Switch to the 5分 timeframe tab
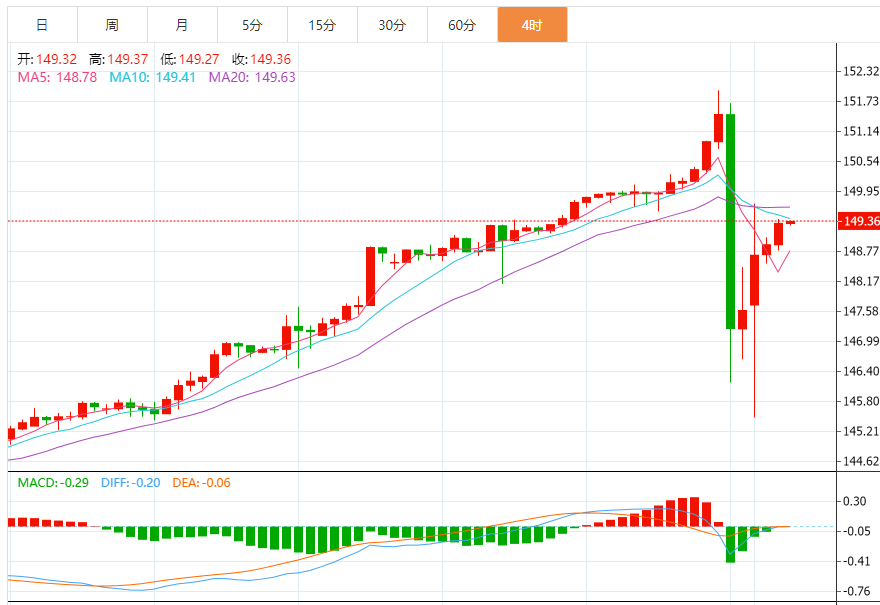 point(253,25)
